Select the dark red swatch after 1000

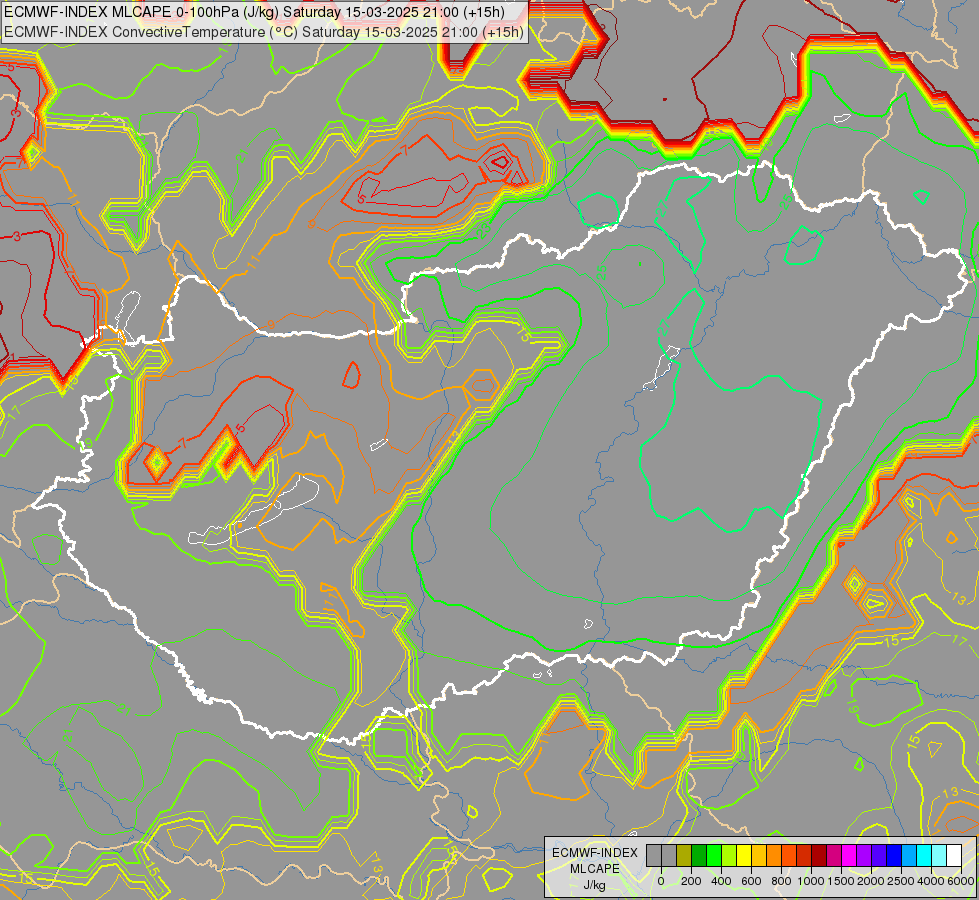pos(819,856)
